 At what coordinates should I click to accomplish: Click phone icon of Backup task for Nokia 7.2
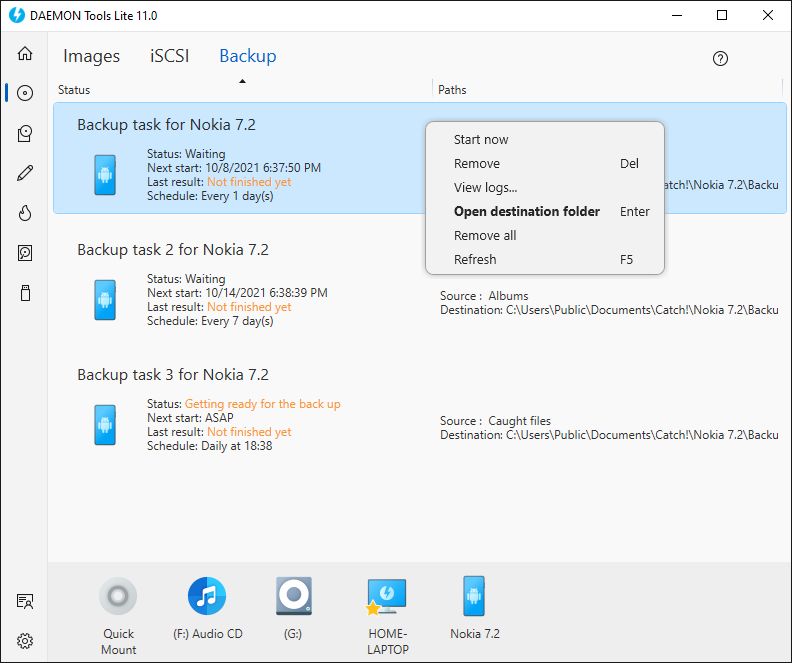(105, 175)
